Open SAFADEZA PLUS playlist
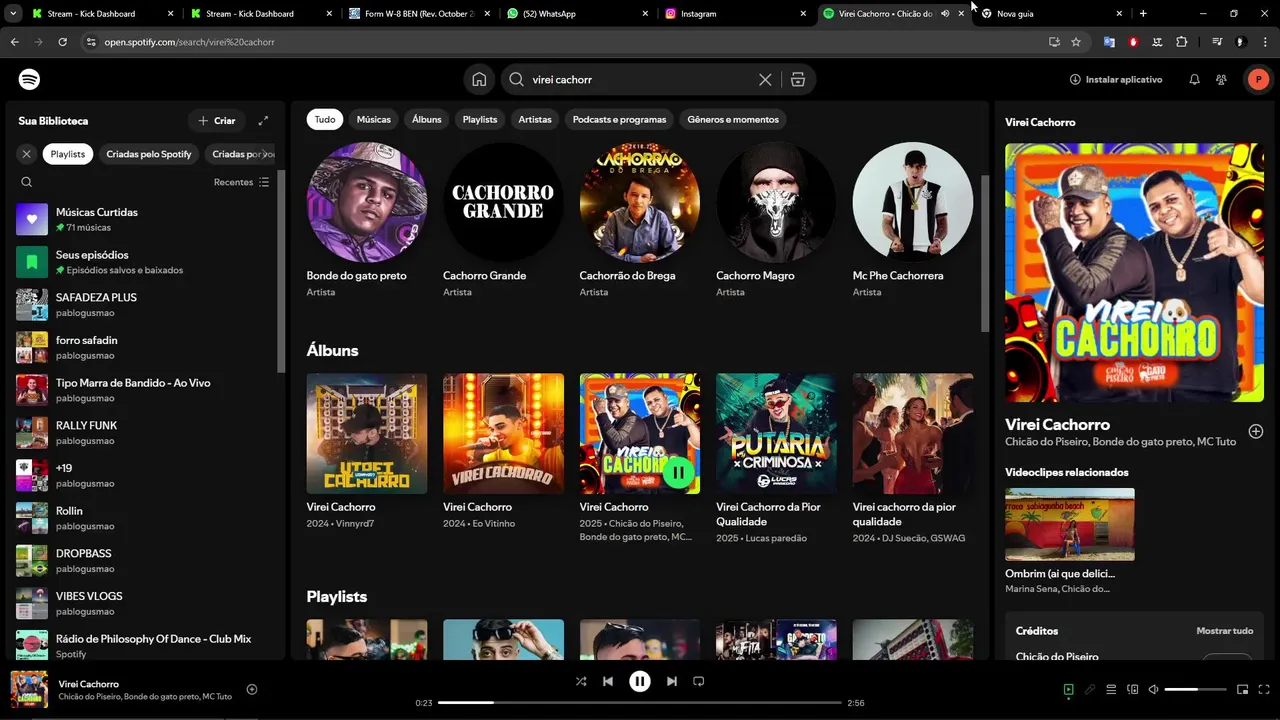 [x=145, y=305]
